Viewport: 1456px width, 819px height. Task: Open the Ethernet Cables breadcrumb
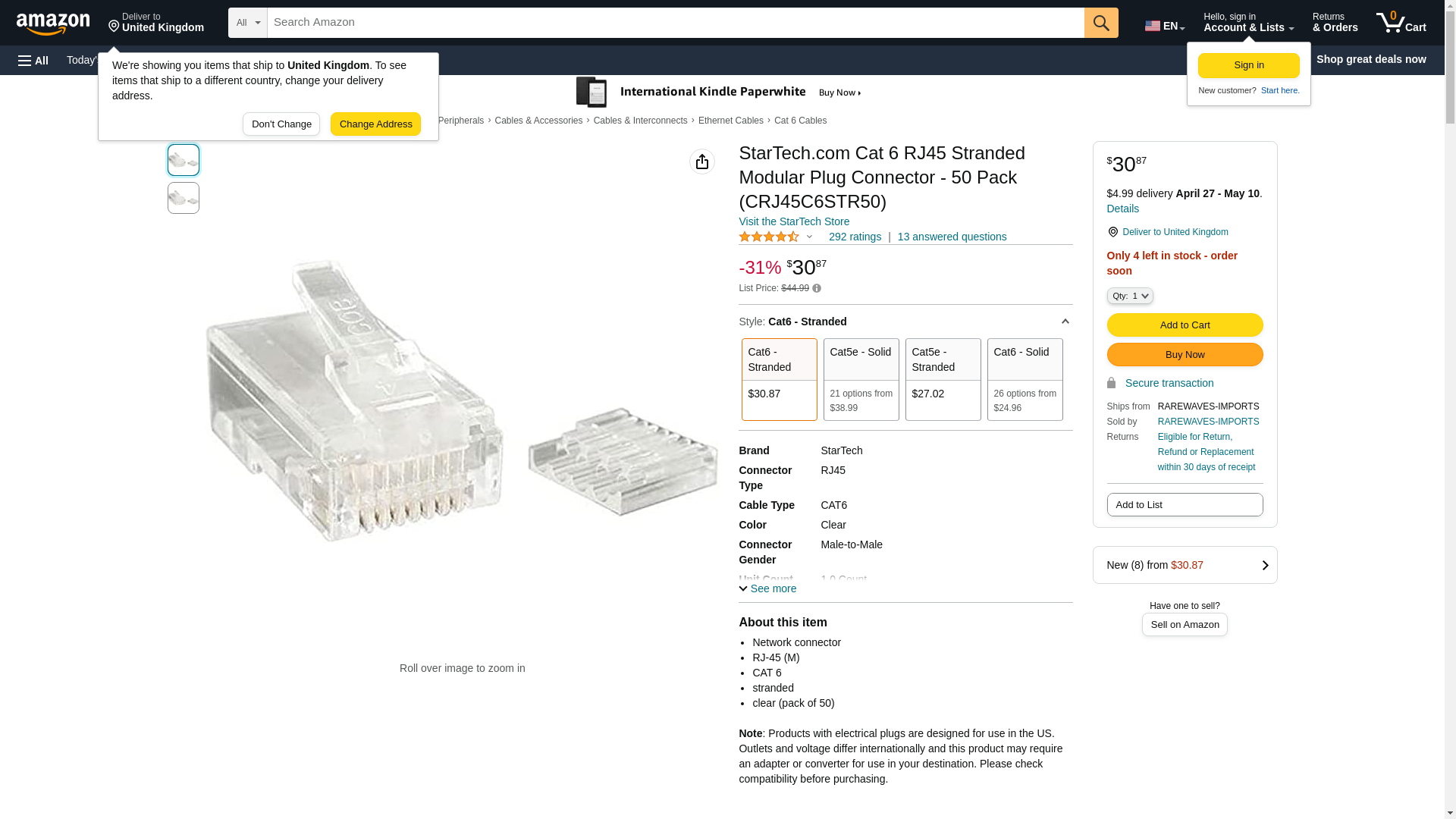tap(730, 121)
